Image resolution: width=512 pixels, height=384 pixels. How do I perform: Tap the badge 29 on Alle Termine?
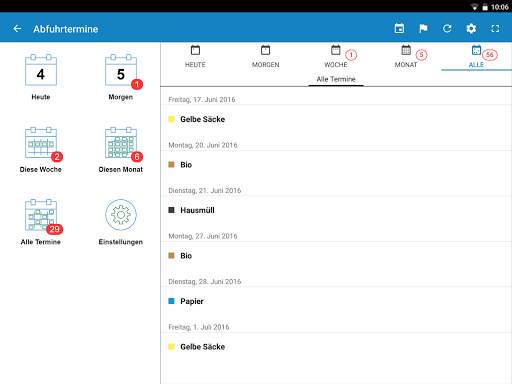[x=54, y=229]
